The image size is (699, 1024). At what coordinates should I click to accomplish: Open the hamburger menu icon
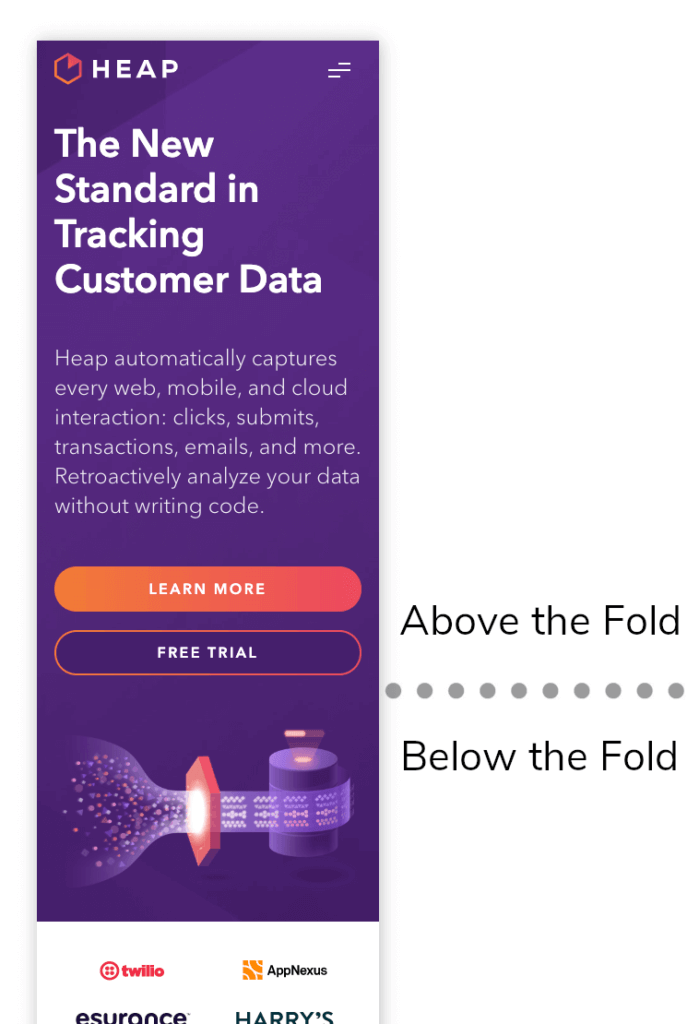339,70
